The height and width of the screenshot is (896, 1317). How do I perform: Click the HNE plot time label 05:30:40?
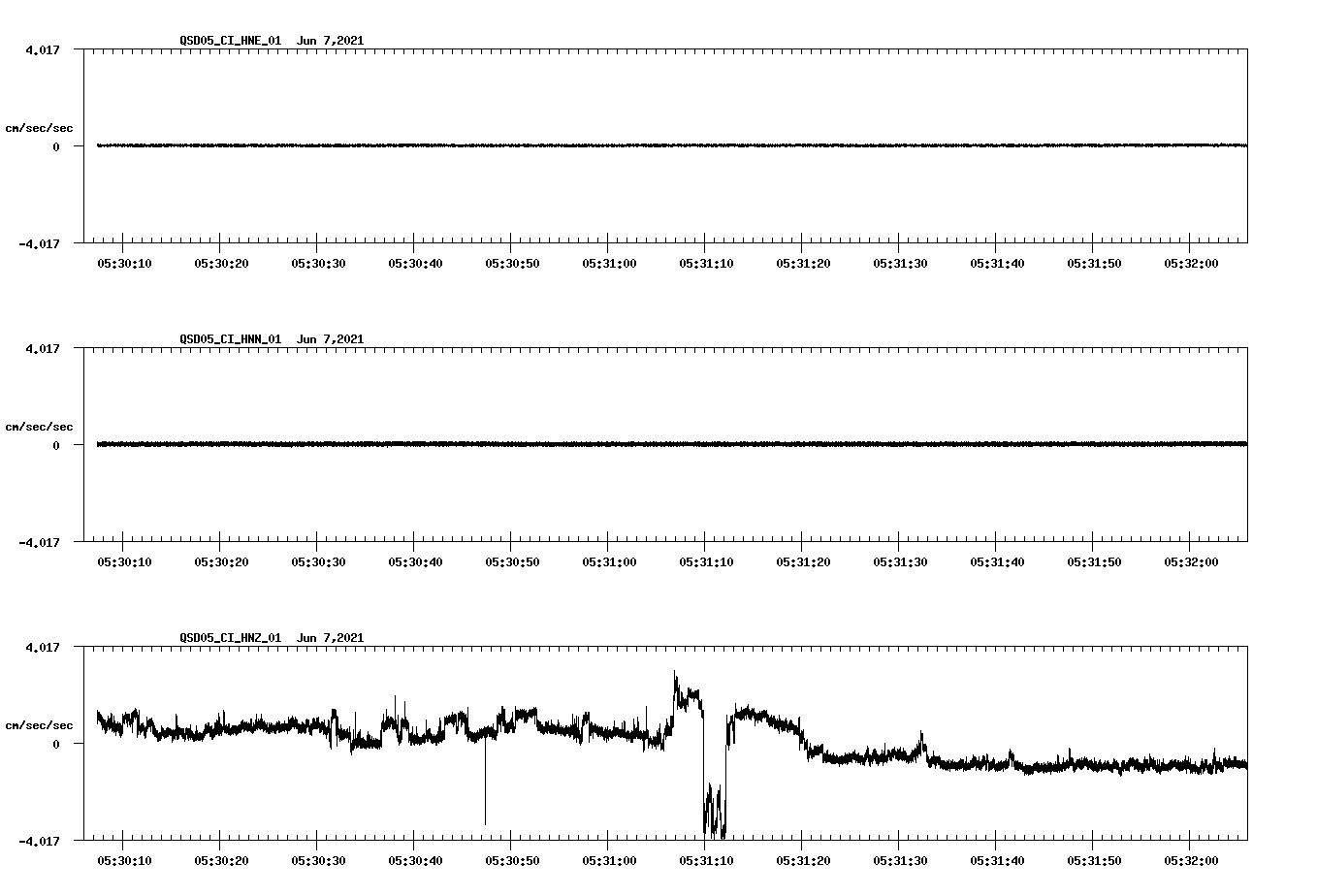(415, 264)
